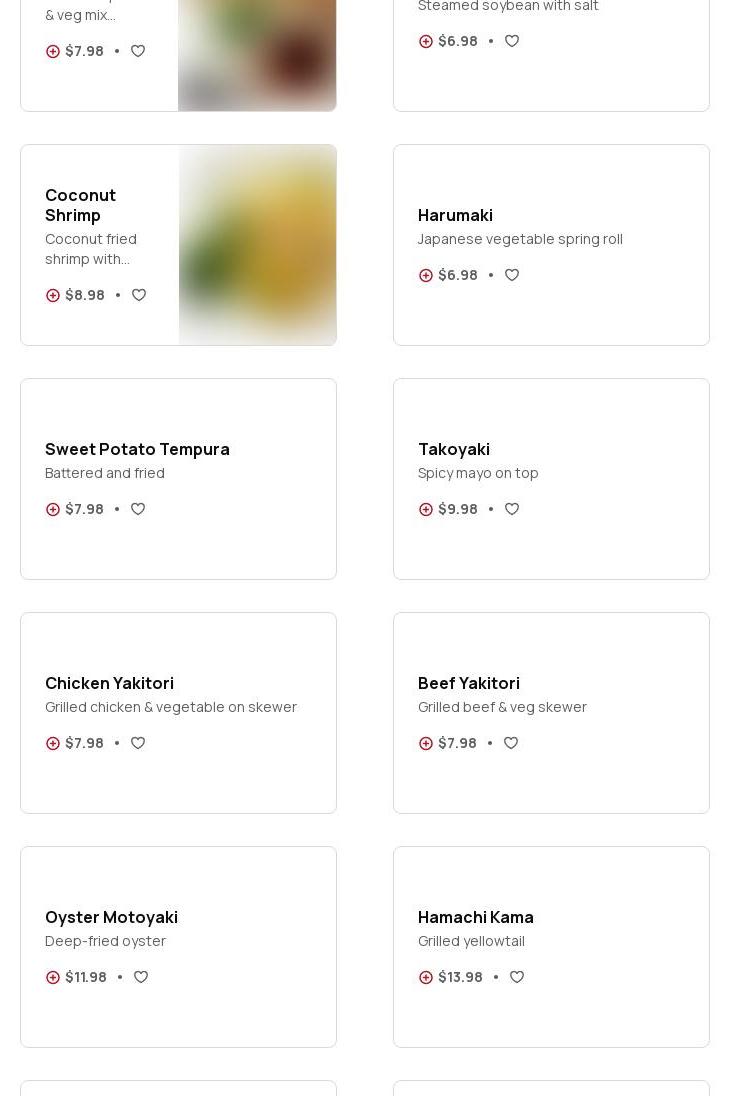The image size is (750, 1096).
Task: Heart the Hamachi Kama item
Action: click(x=517, y=977)
